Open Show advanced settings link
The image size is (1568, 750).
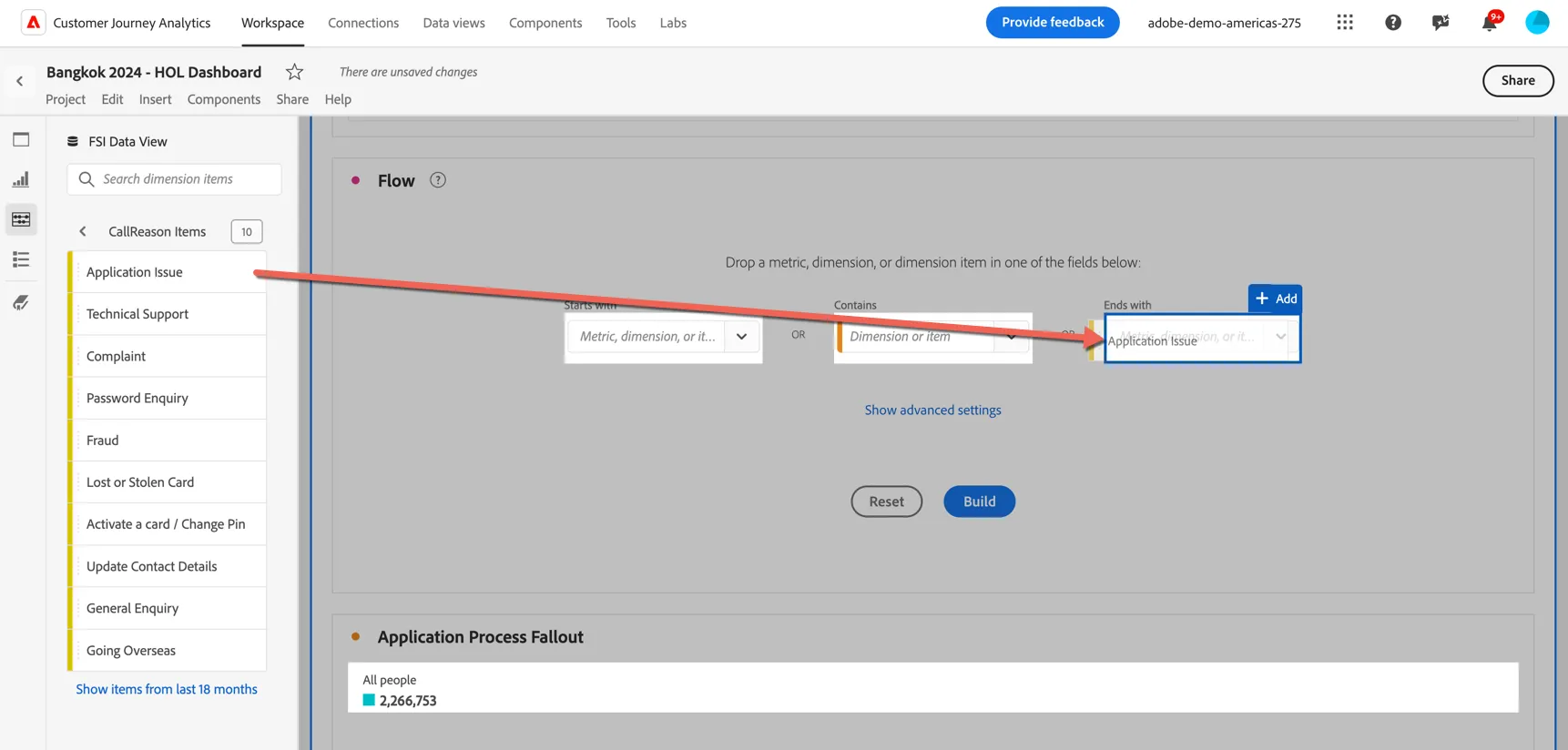pyautogui.click(x=932, y=410)
